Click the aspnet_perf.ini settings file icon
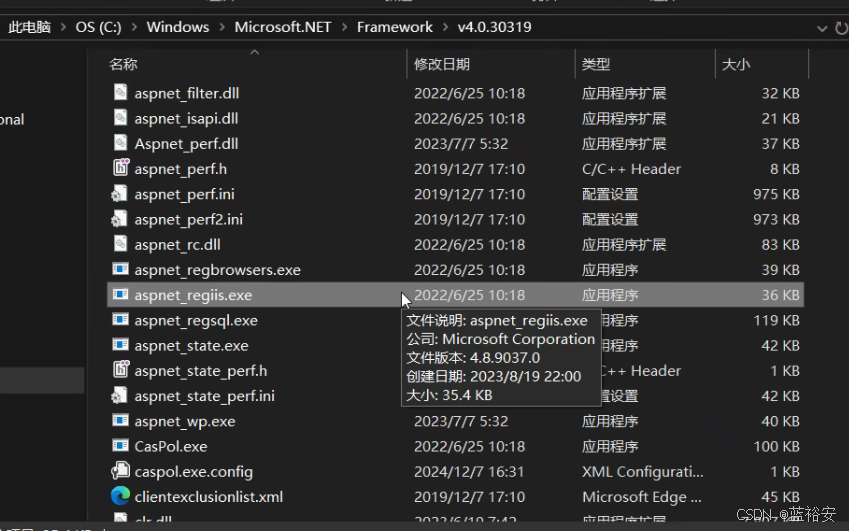Screen dimensions: 849x531 [x=119, y=194]
